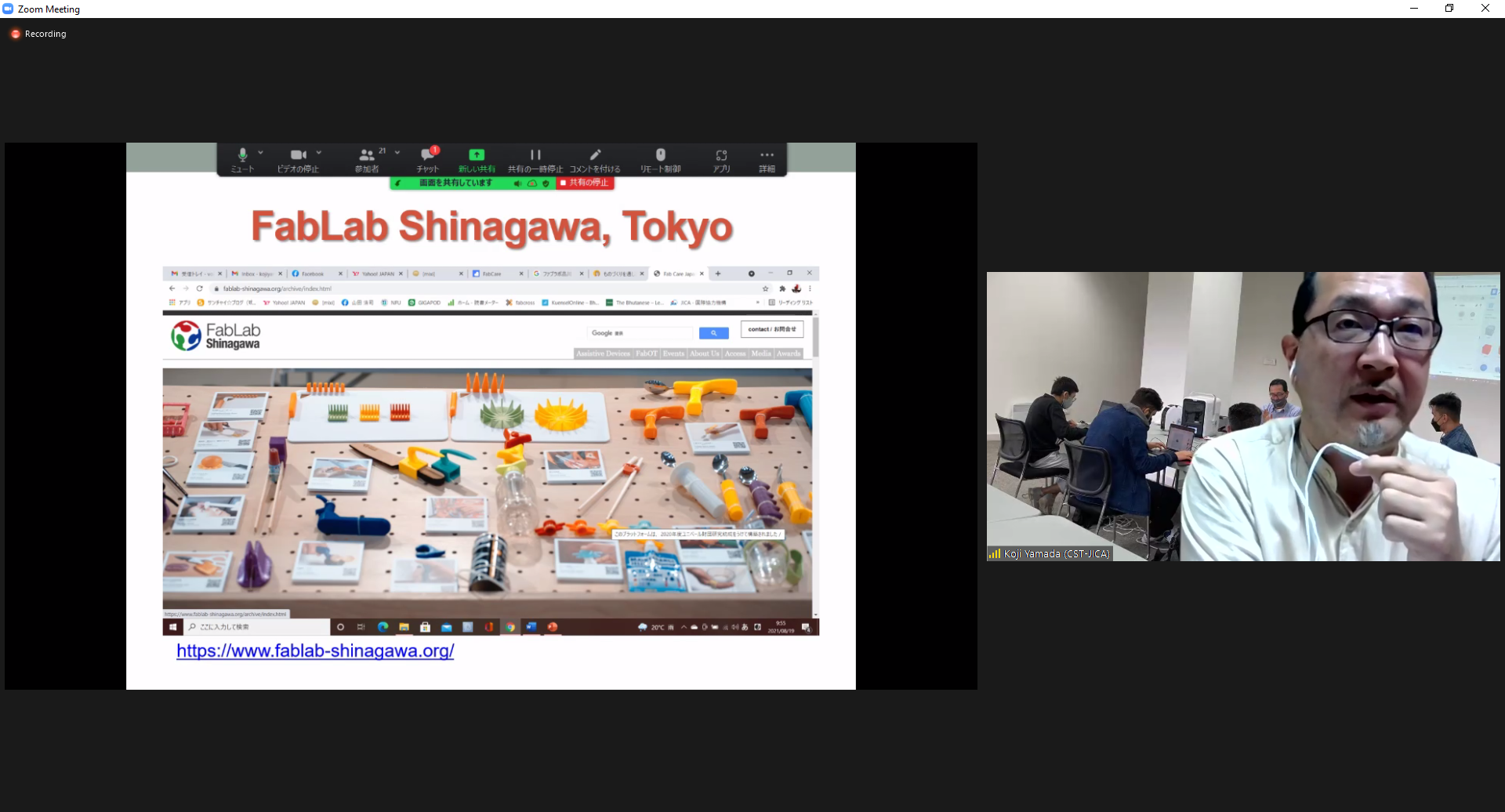
Task: Follow the https://www.fablab-shinagawa.org/ slide link
Action: coord(315,651)
